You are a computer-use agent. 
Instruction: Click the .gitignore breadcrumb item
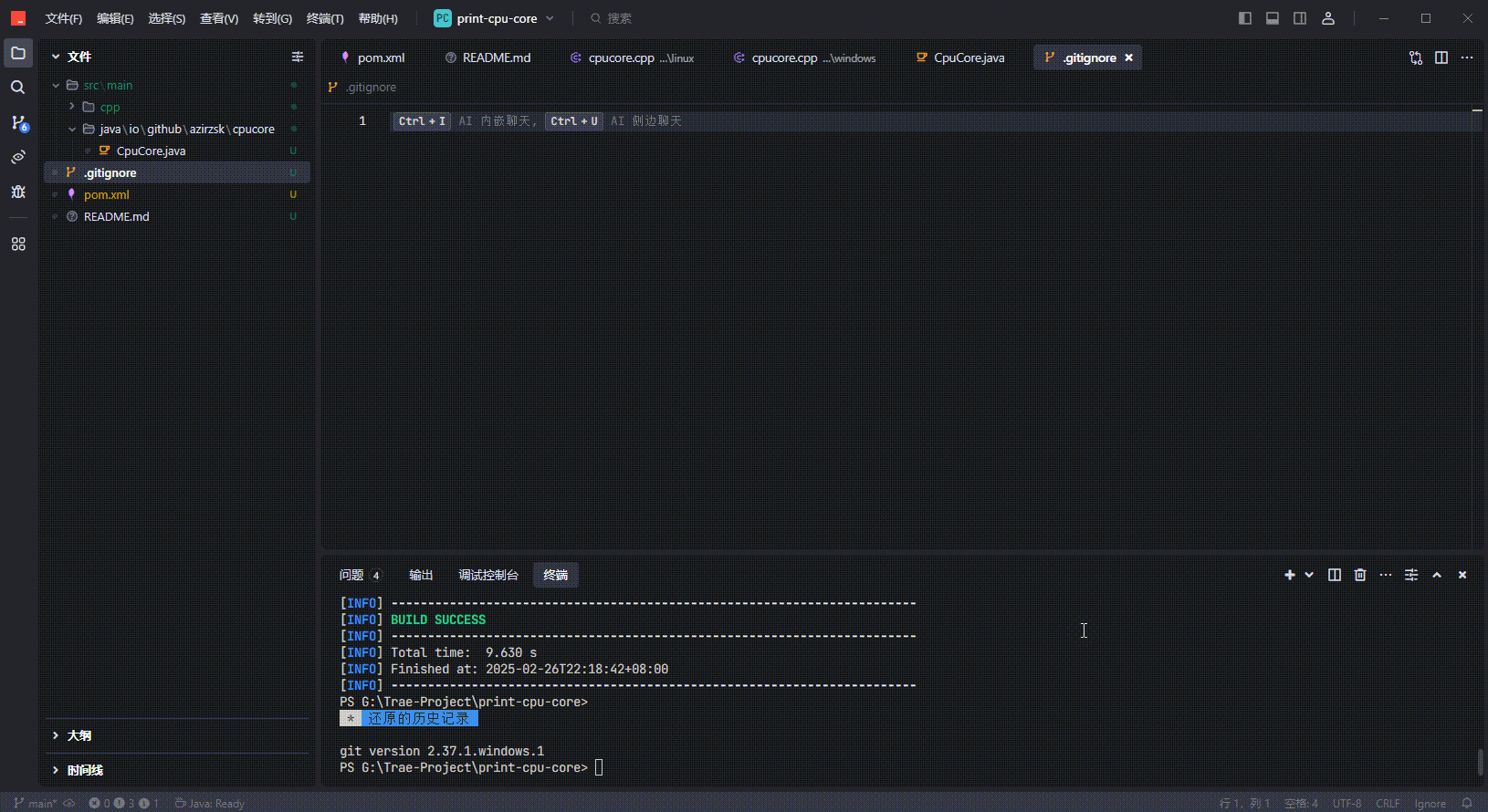363,88
